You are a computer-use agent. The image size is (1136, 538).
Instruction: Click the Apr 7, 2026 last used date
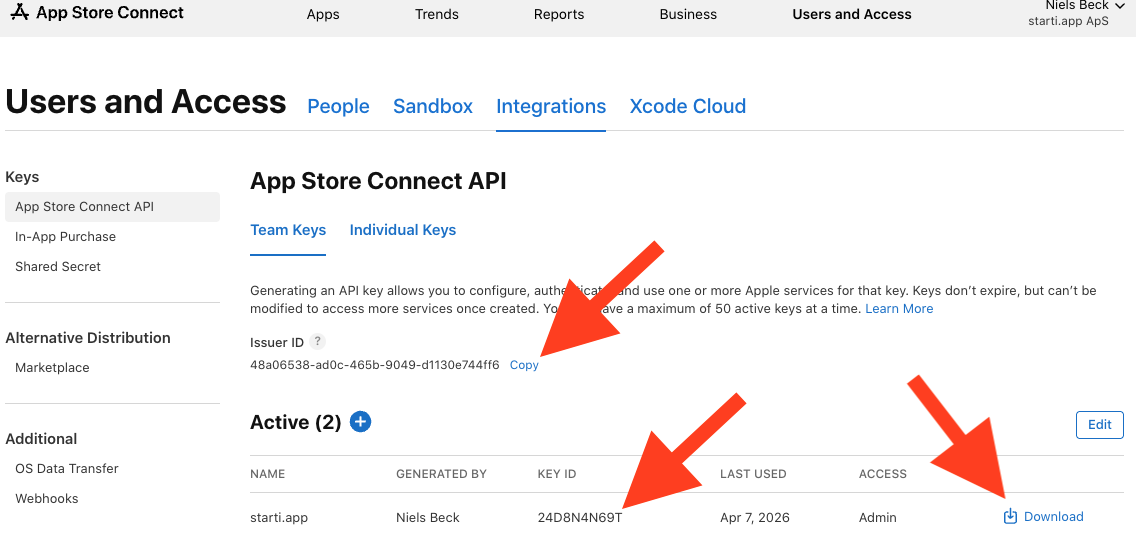click(x=755, y=518)
